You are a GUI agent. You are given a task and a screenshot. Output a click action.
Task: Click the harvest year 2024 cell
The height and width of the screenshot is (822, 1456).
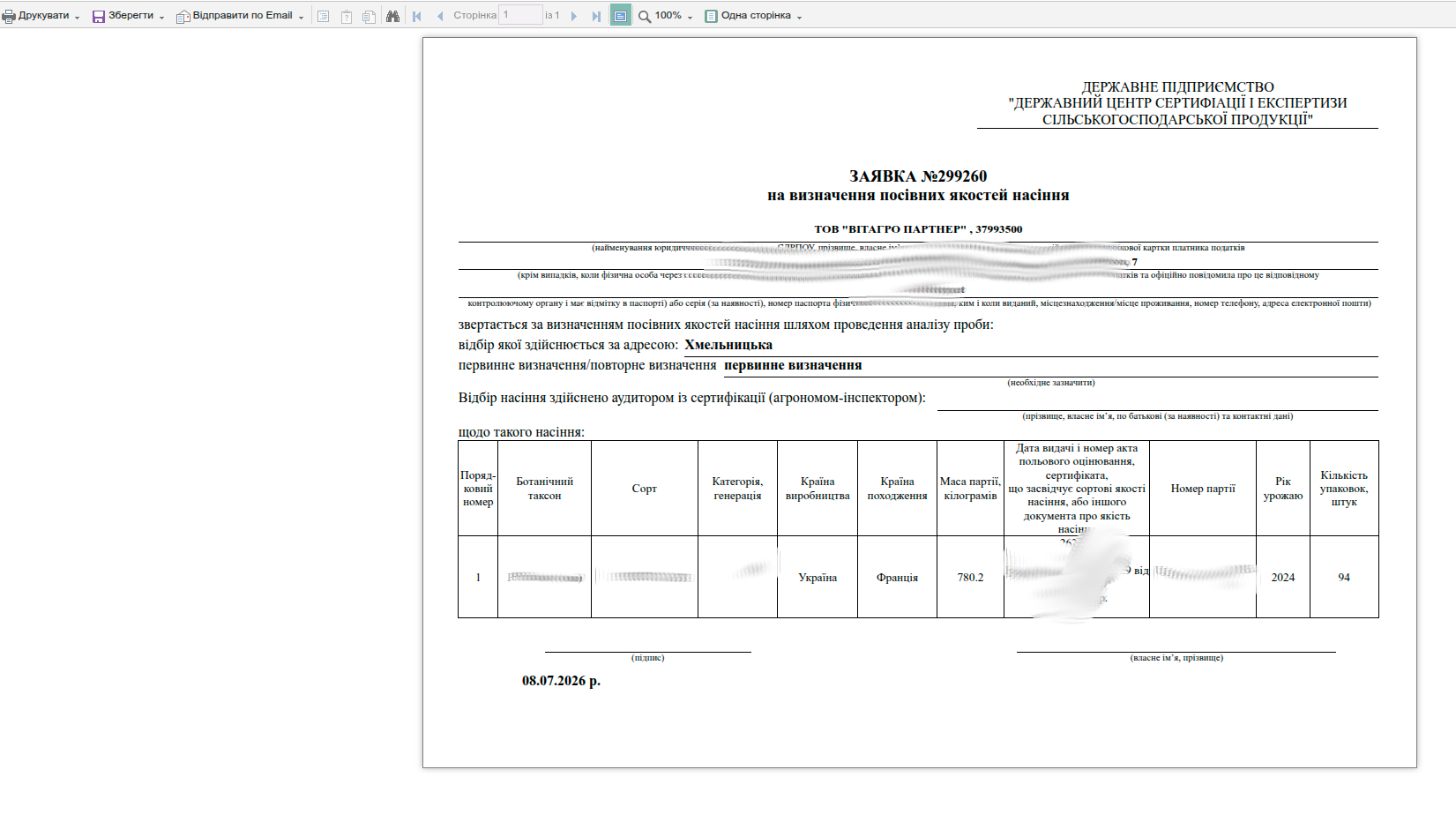[1283, 578]
